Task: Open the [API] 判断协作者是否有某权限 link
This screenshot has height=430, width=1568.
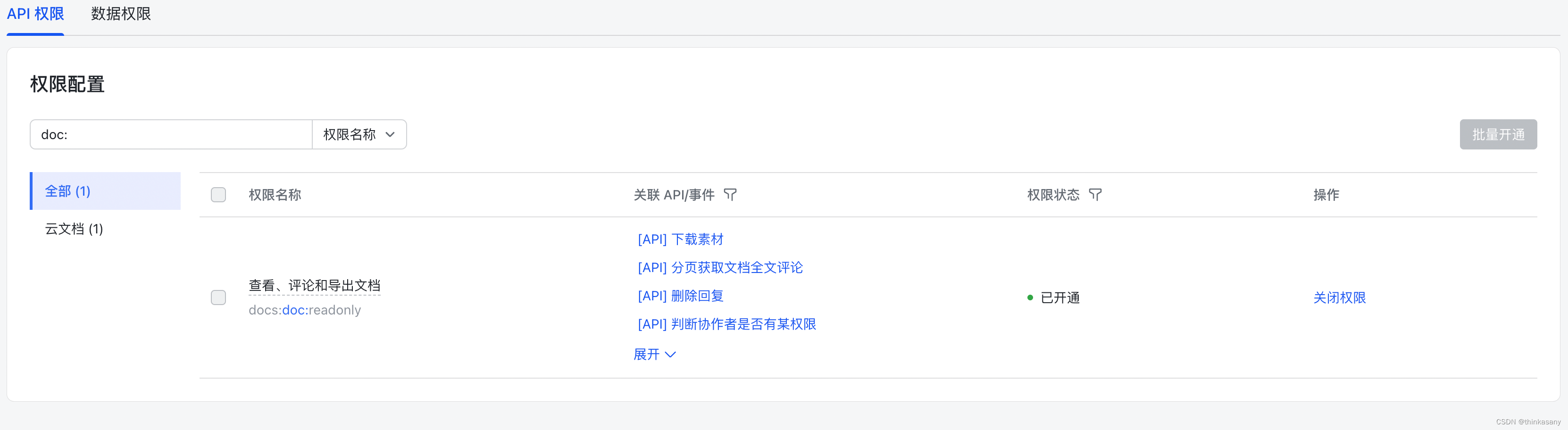Action: pyautogui.click(x=727, y=324)
